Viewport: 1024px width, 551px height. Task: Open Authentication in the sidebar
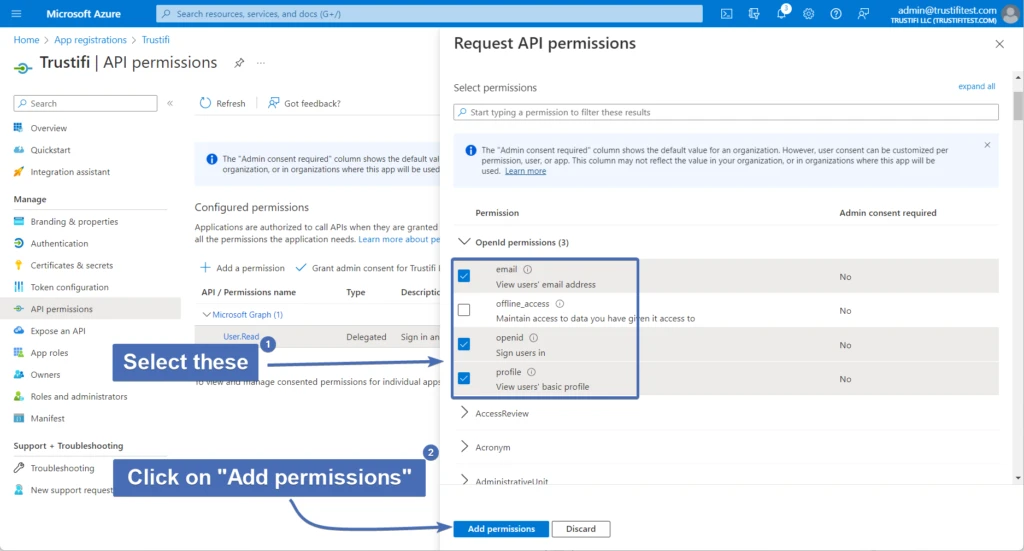point(59,244)
